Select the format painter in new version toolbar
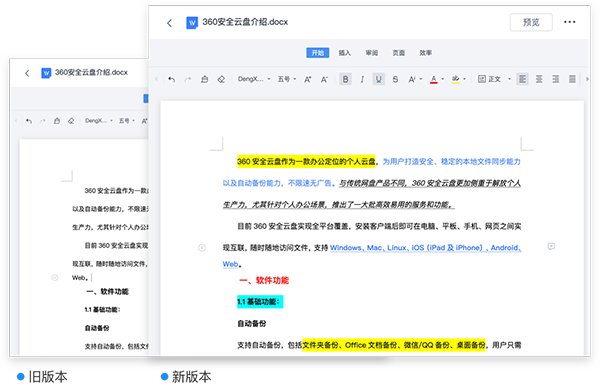 click(x=205, y=79)
